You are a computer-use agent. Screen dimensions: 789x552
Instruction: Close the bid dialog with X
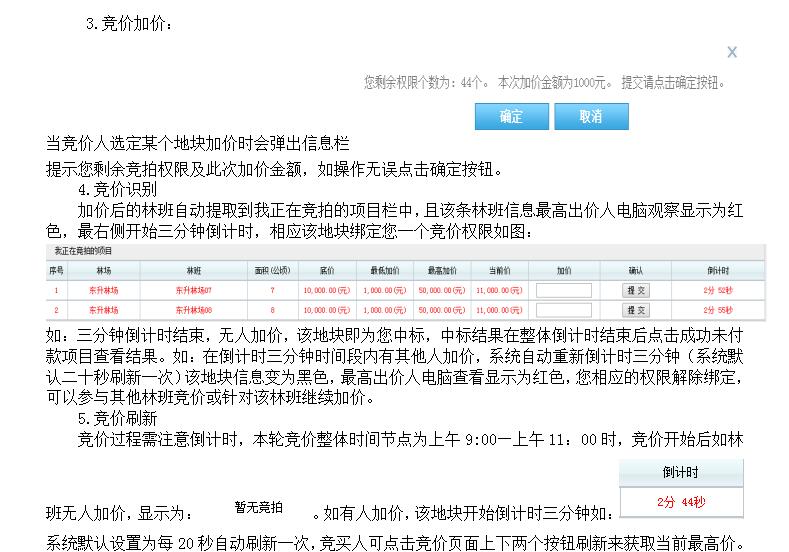tap(732, 52)
